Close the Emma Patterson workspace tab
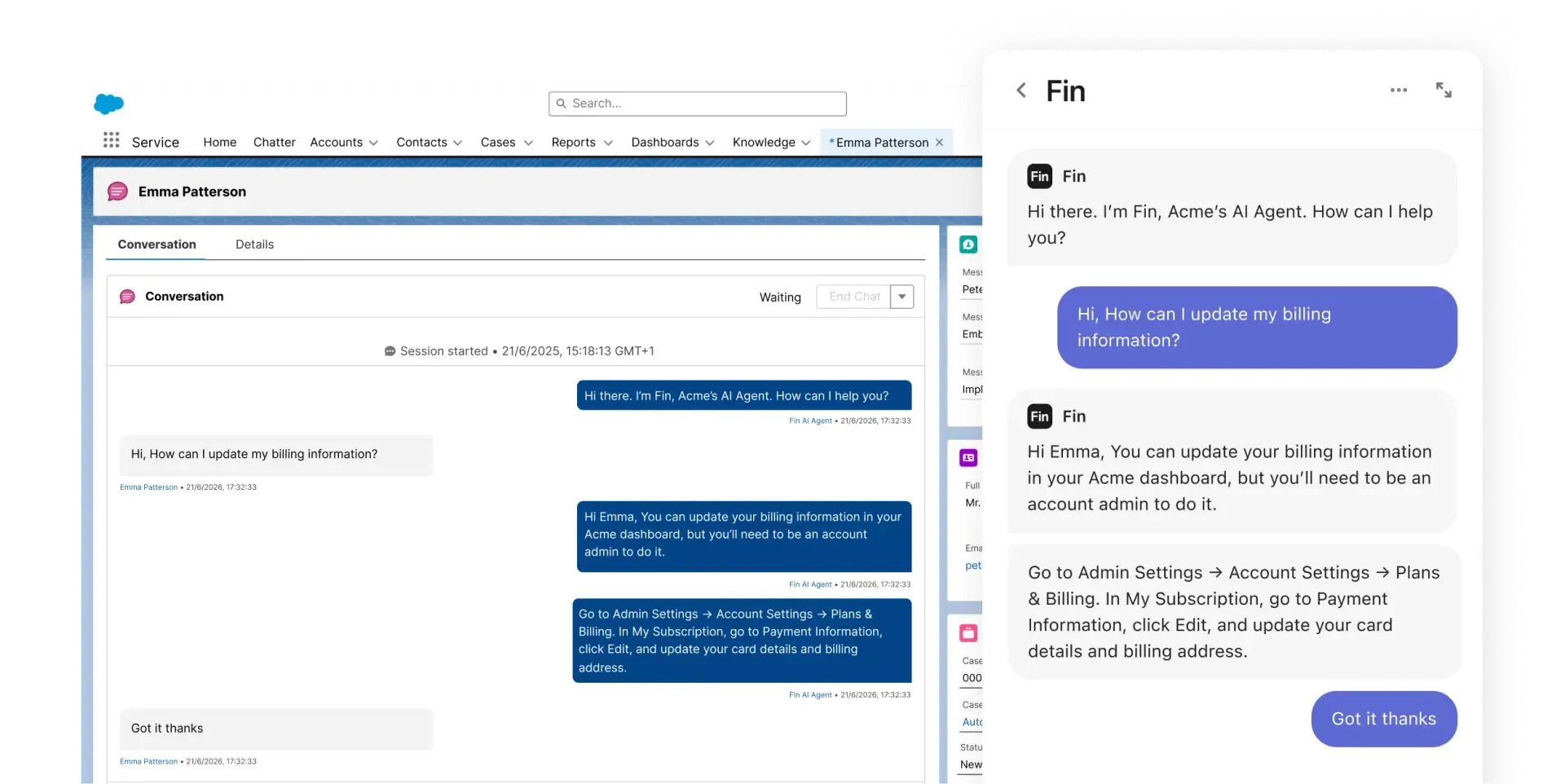Image resolution: width=1565 pixels, height=784 pixels. coord(939,142)
